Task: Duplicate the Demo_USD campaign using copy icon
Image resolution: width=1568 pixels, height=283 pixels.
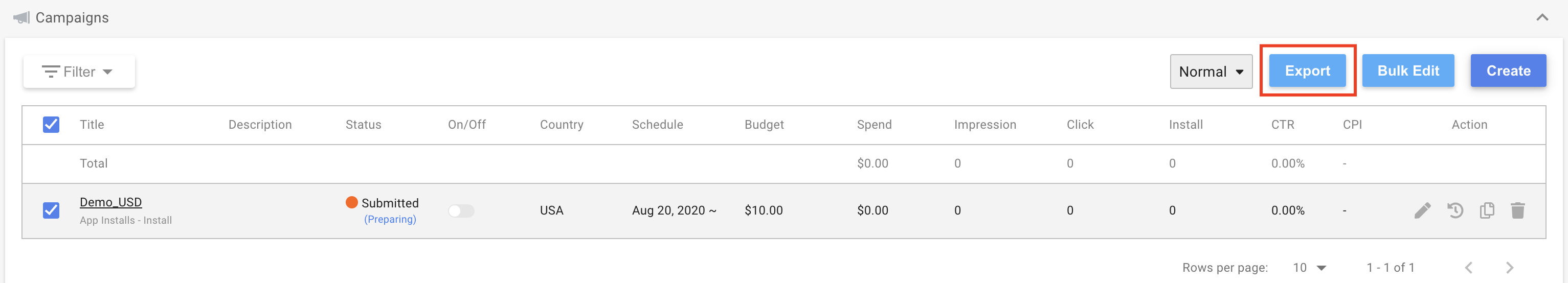Action: pos(1487,210)
